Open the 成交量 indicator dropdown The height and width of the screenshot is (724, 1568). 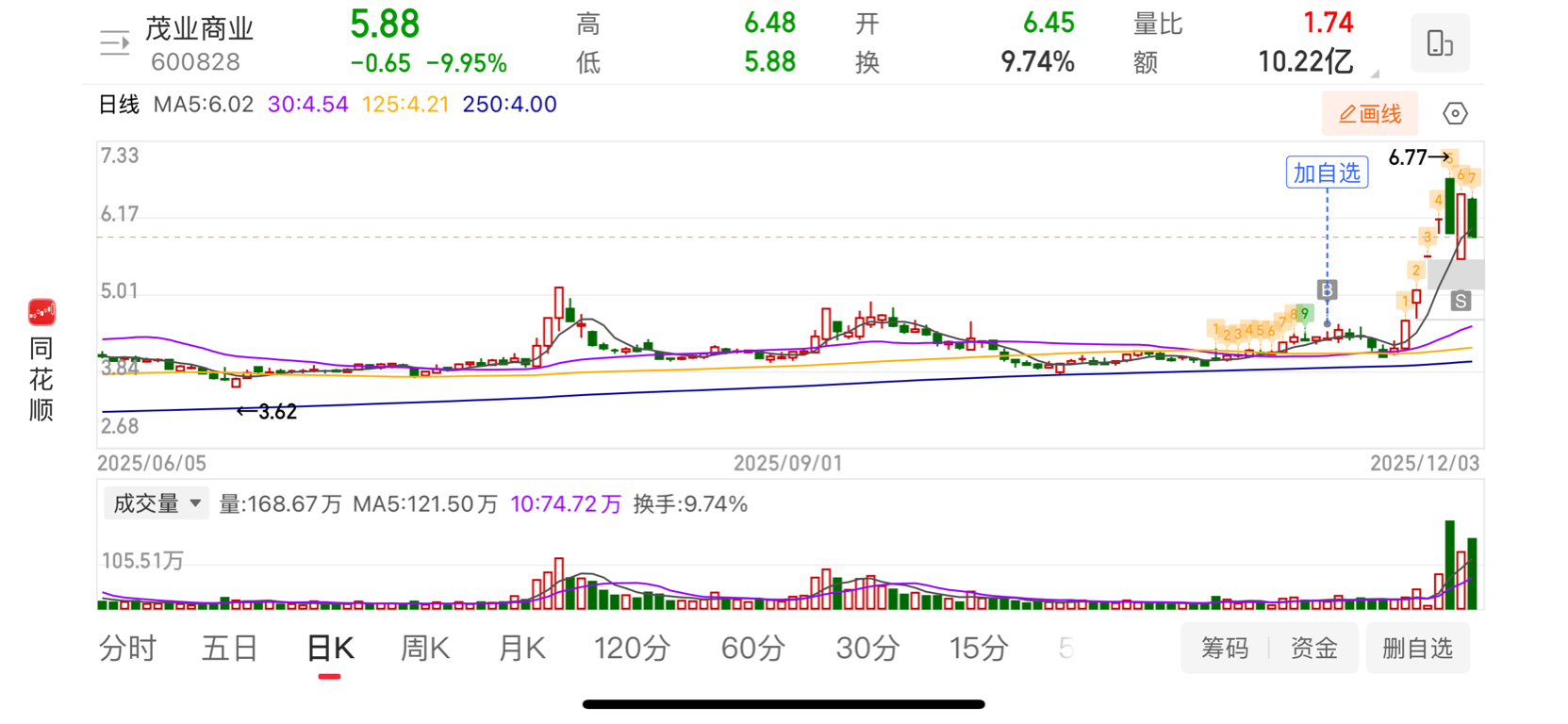[156, 503]
